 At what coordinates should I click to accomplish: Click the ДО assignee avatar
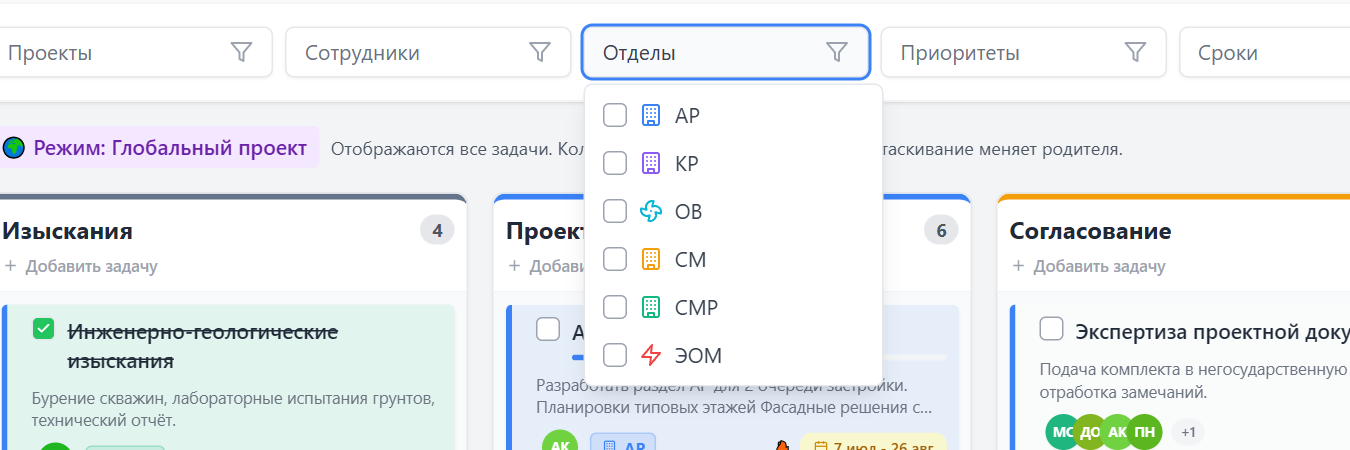1090,431
